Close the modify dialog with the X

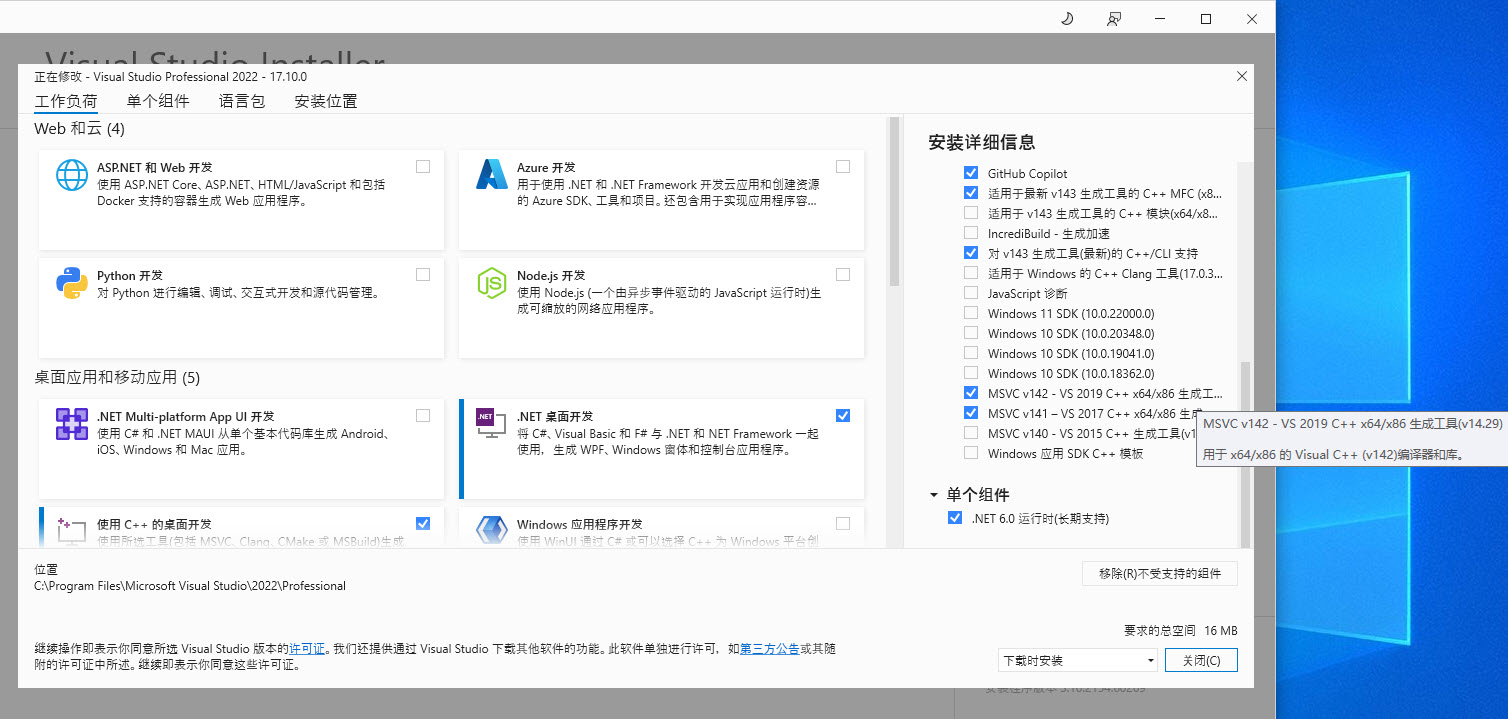coord(1242,76)
